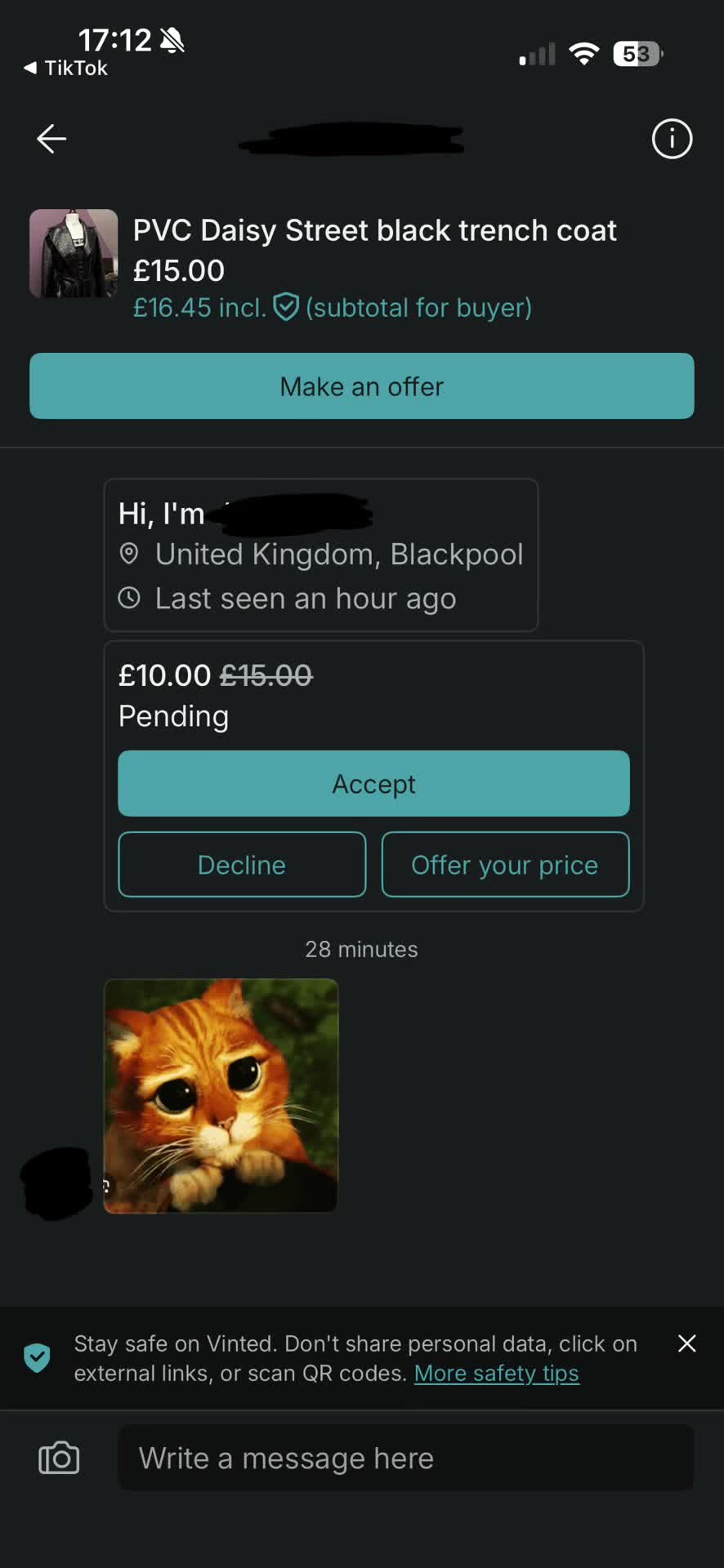Focus the Write a message field
Screen dimensions: 724x1568
tap(406, 1458)
